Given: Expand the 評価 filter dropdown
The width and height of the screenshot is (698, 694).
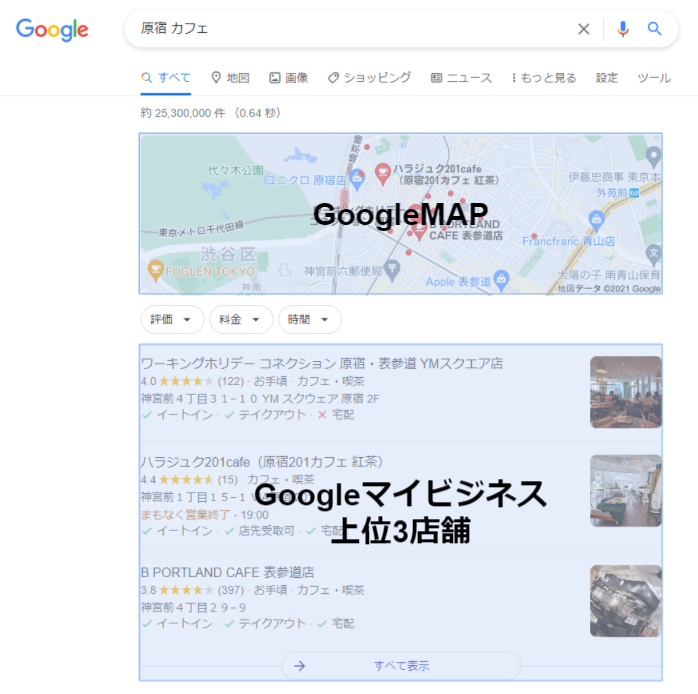Looking at the screenshot, I should (x=172, y=319).
